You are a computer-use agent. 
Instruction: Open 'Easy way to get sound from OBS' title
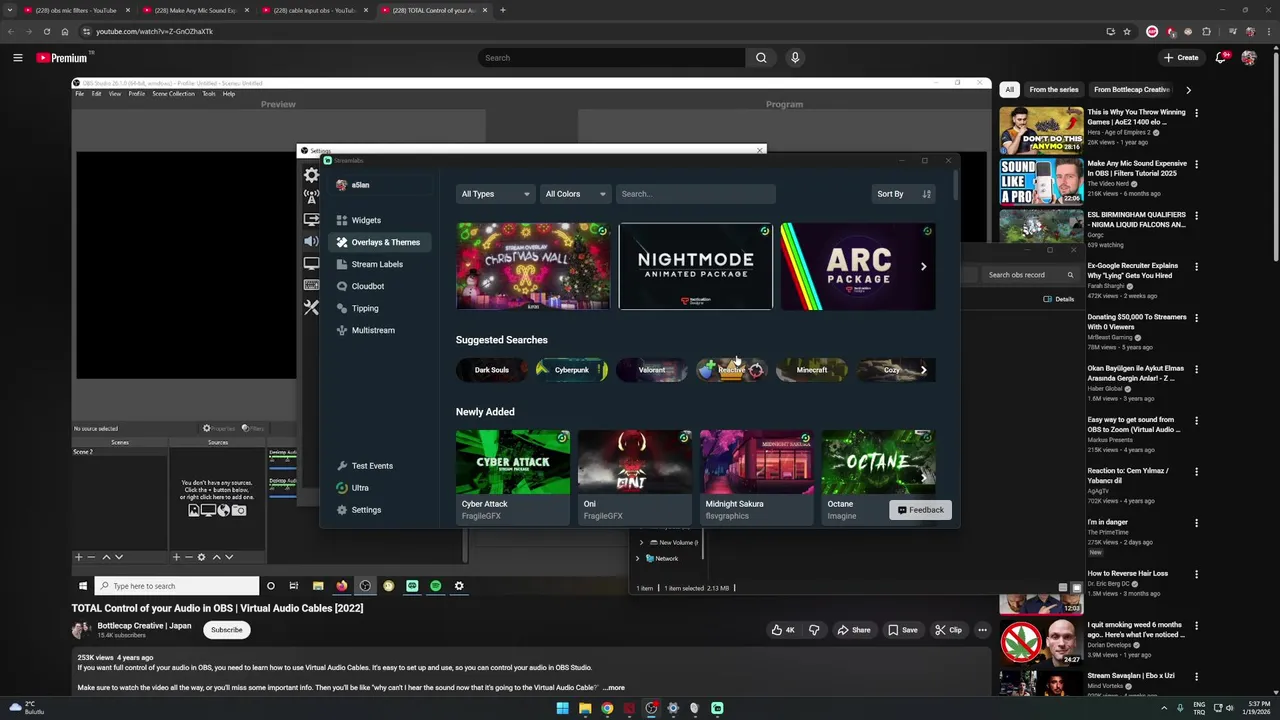(x=1134, y=424)
